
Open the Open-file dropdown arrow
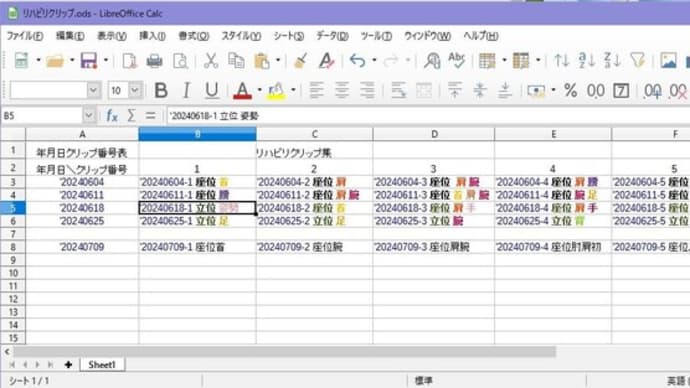72,60
